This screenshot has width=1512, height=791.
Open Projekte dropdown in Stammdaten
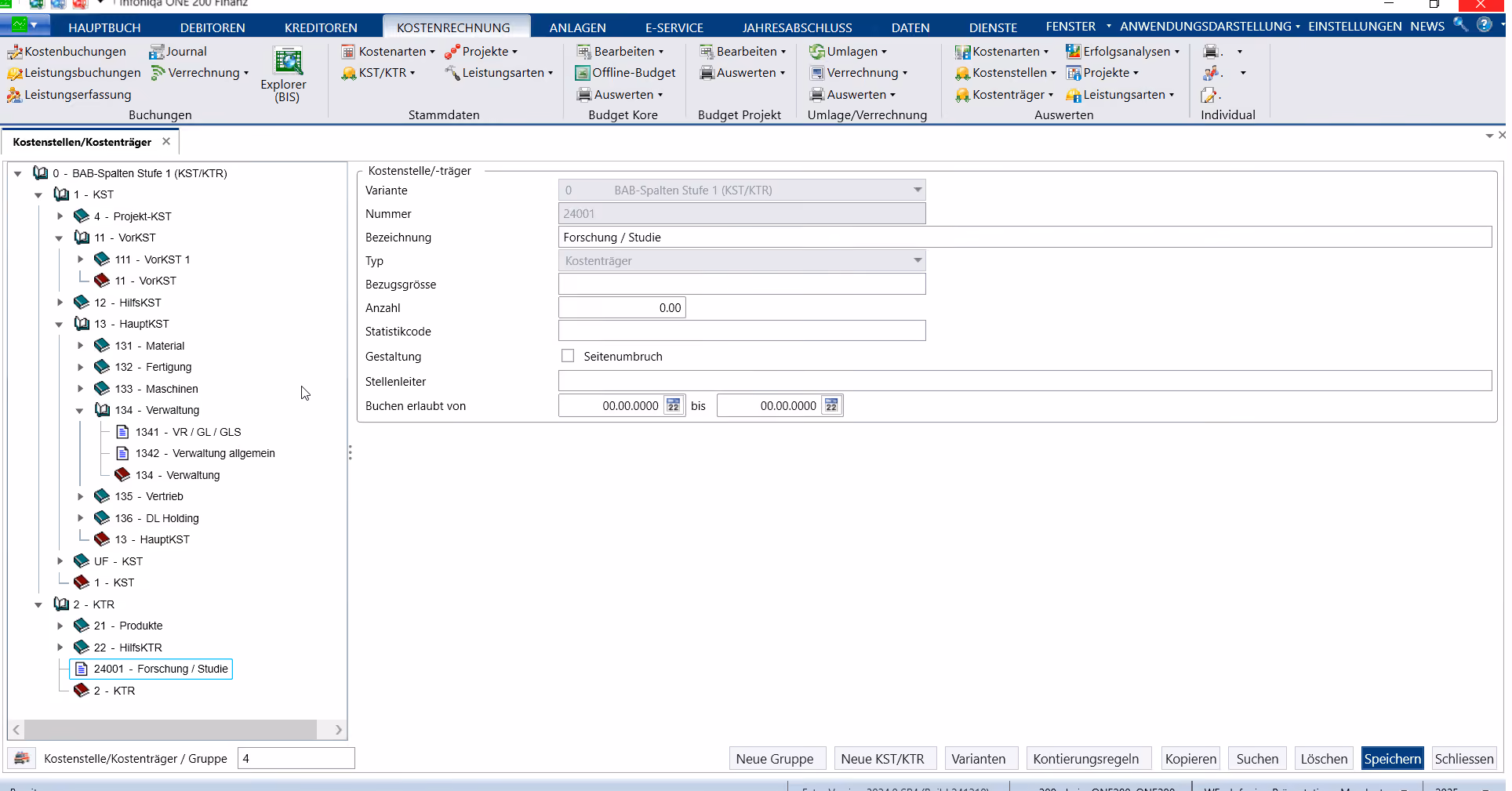(x=482, y=52)
